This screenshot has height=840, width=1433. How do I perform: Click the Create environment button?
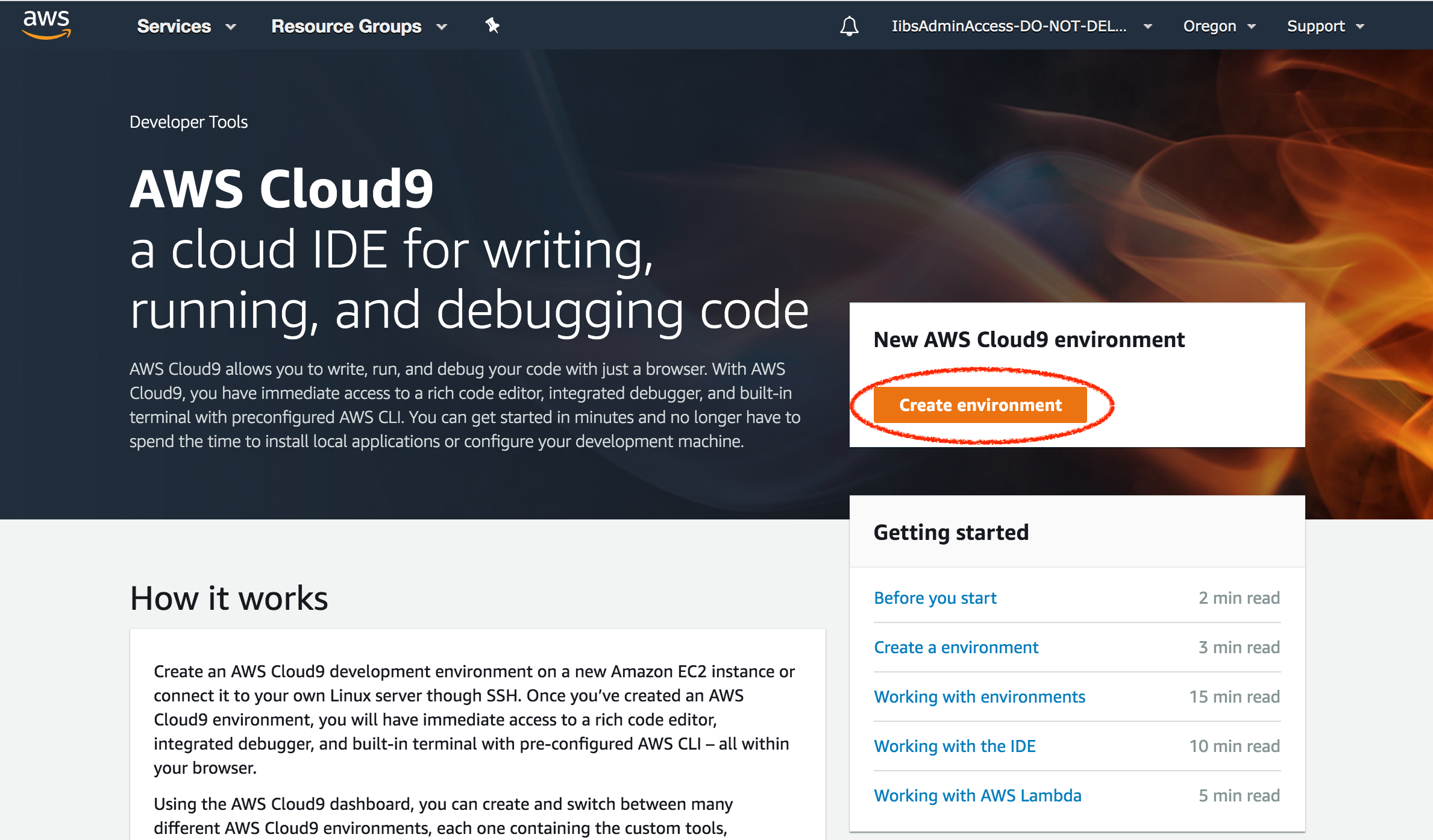pos(980,405)
